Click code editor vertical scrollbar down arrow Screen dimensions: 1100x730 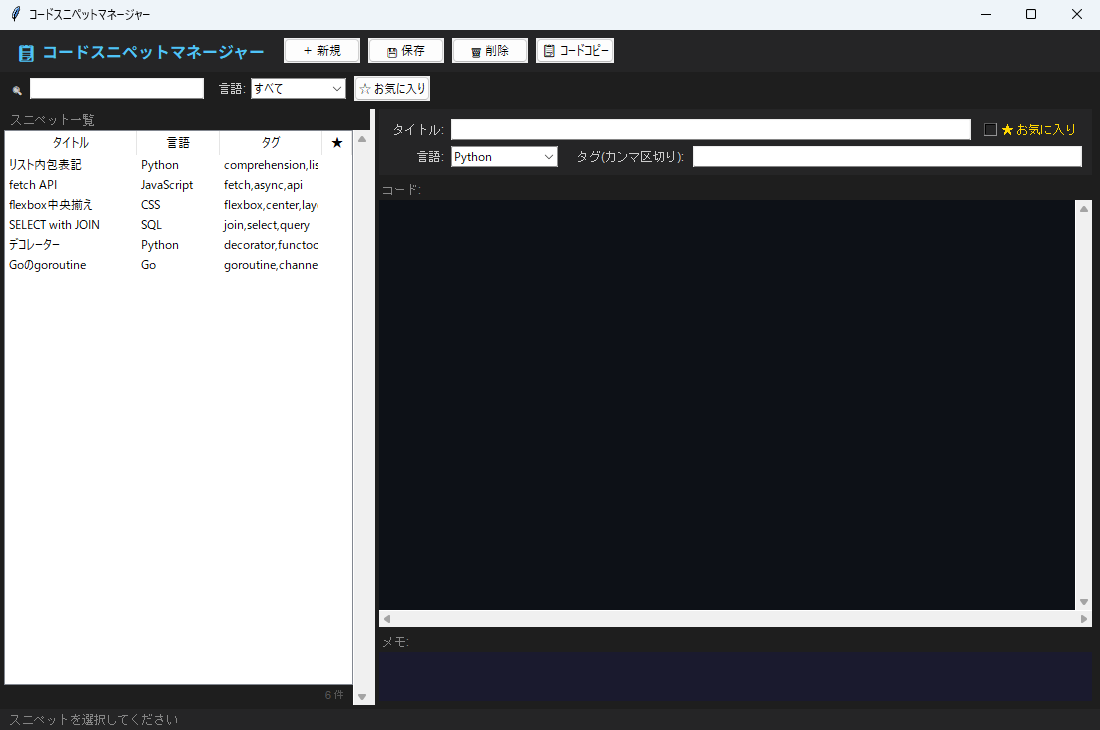click(1084, 602)
